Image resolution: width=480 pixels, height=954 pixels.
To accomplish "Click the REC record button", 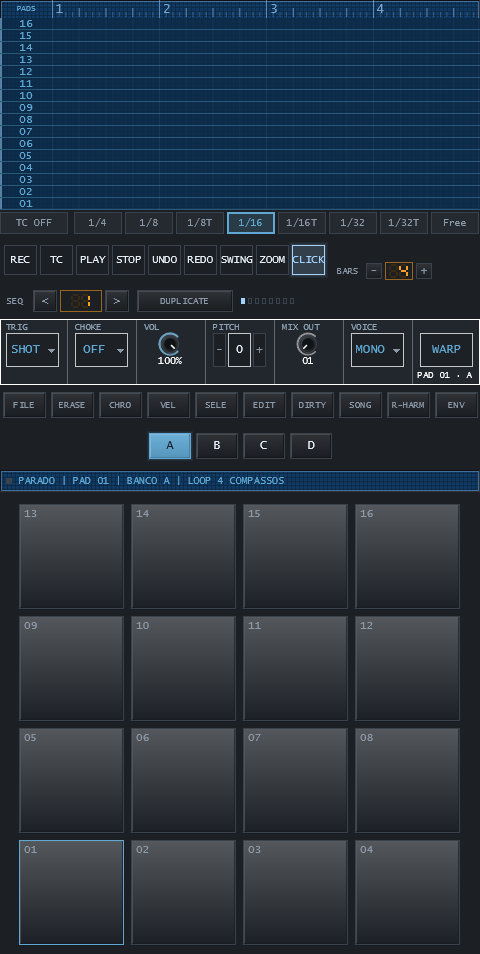I will (x=20, y=260).
